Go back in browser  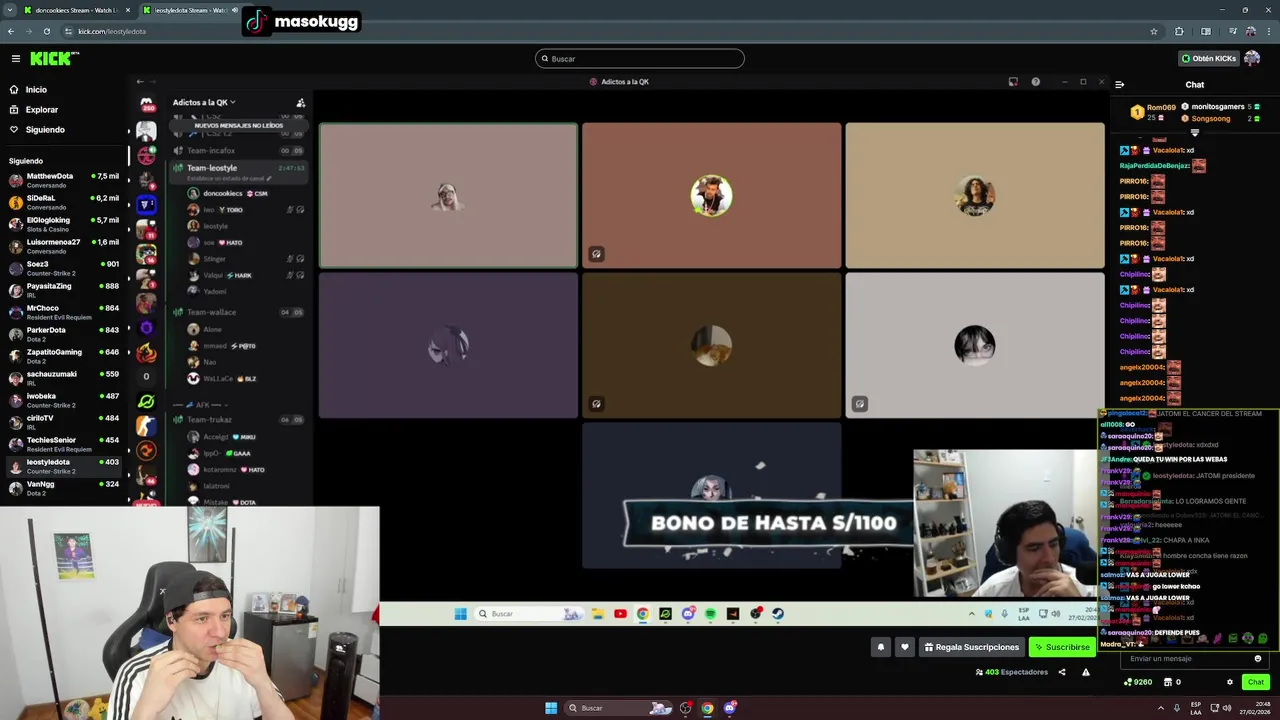click(11, 31)
